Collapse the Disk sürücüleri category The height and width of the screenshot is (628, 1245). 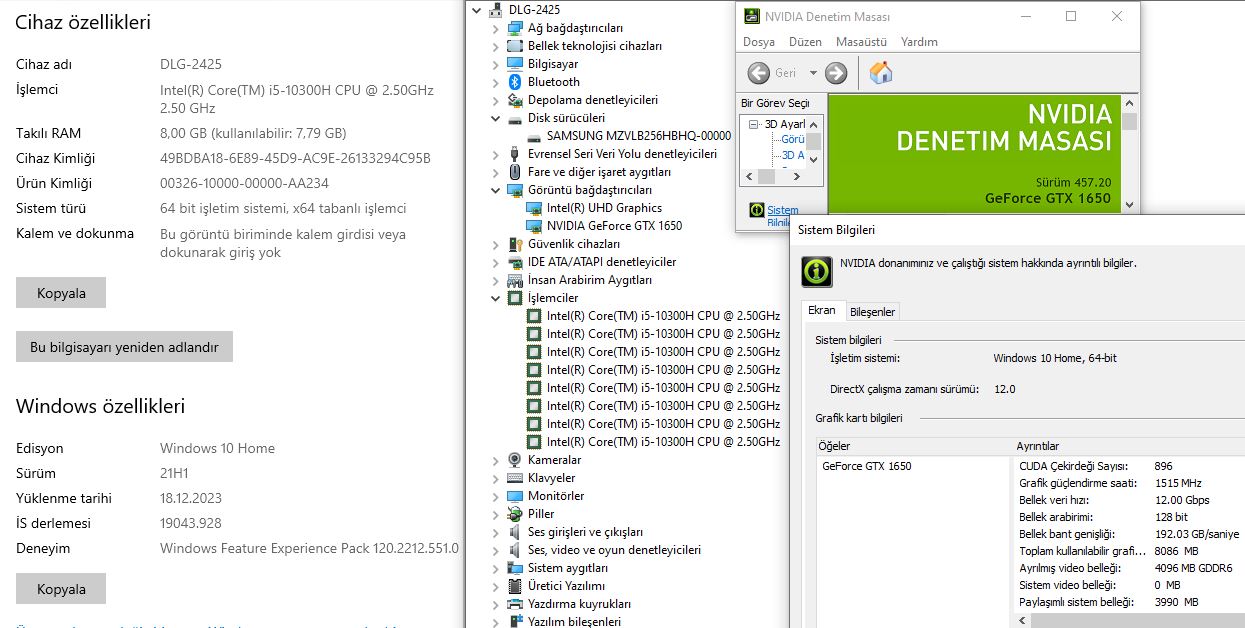click(495, 118)
